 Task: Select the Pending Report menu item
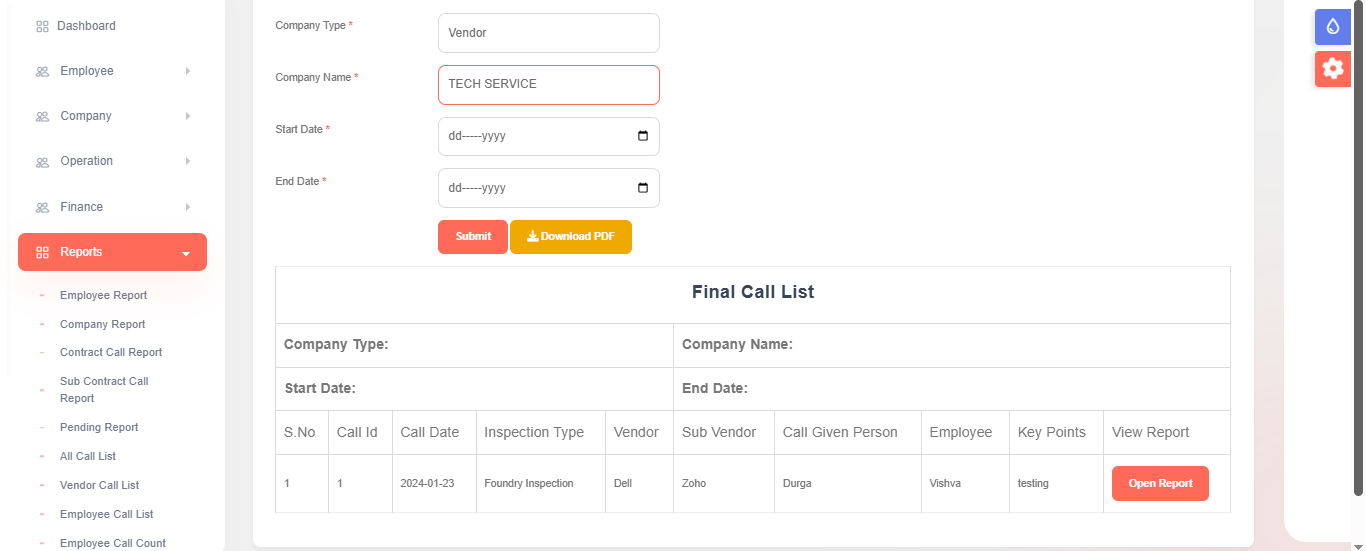99,427
